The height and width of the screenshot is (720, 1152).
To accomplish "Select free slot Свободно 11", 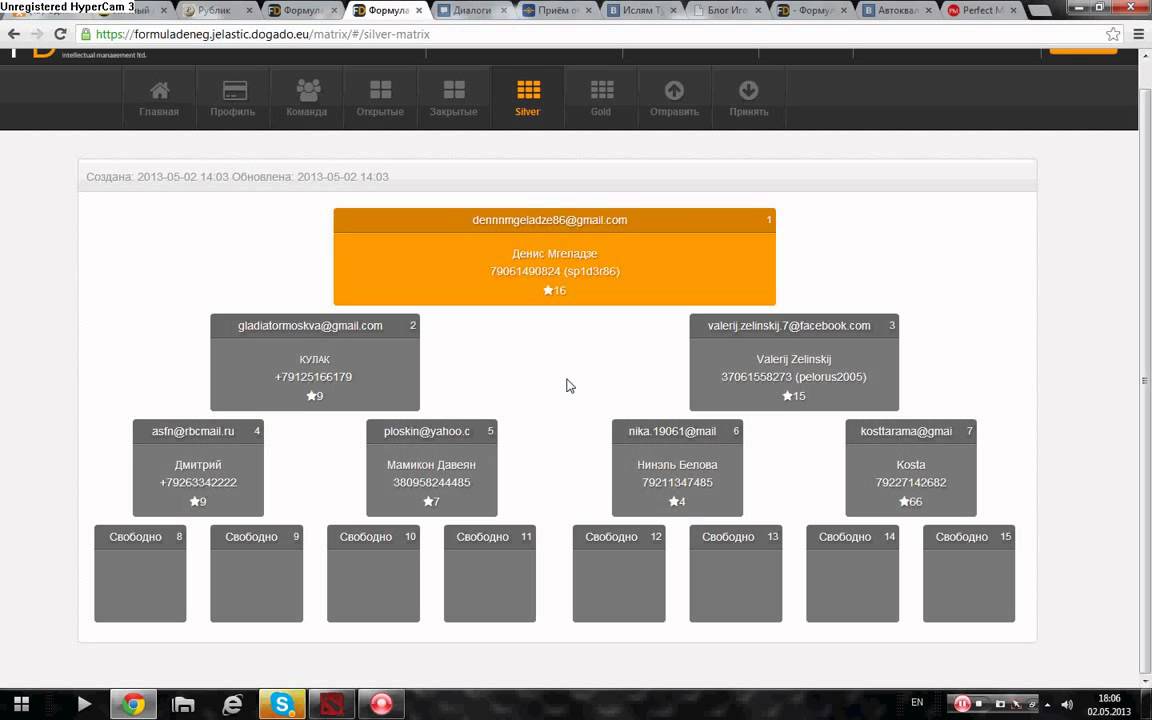I will pyautogui.click(x=490, y=573).
